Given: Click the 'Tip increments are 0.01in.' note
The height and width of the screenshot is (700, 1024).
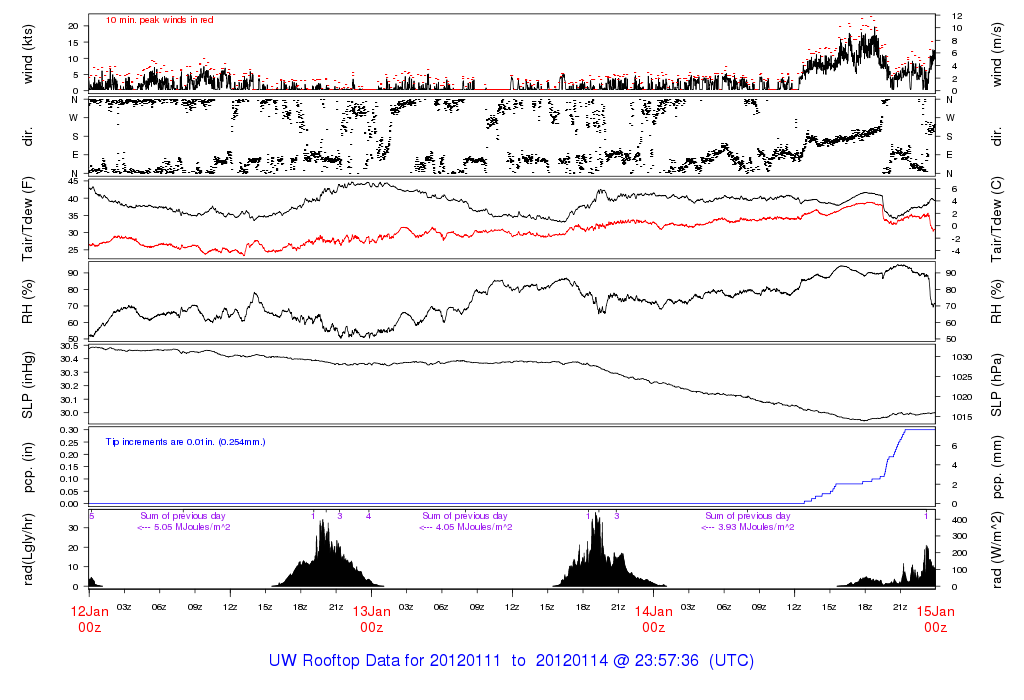Looking at the screenshot, I should [185, 442].
